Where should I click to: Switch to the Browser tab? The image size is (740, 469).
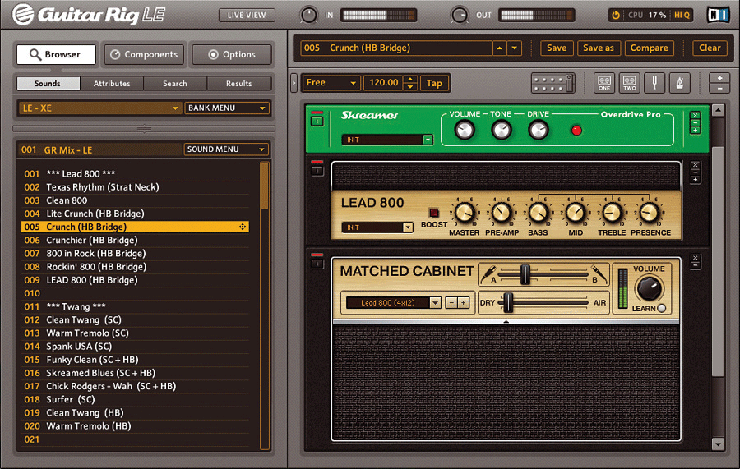pos(56,54)
